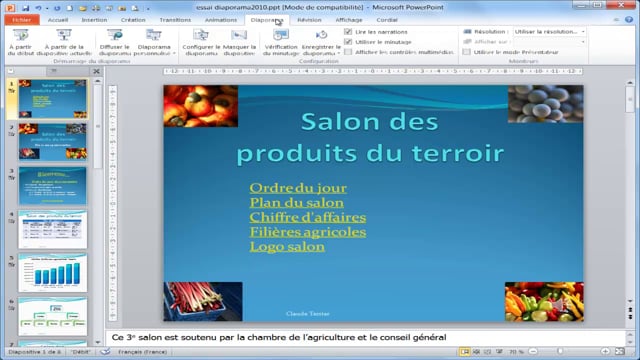Click grapes picture on slide
The image size is (640, 360).
(545, 104)
